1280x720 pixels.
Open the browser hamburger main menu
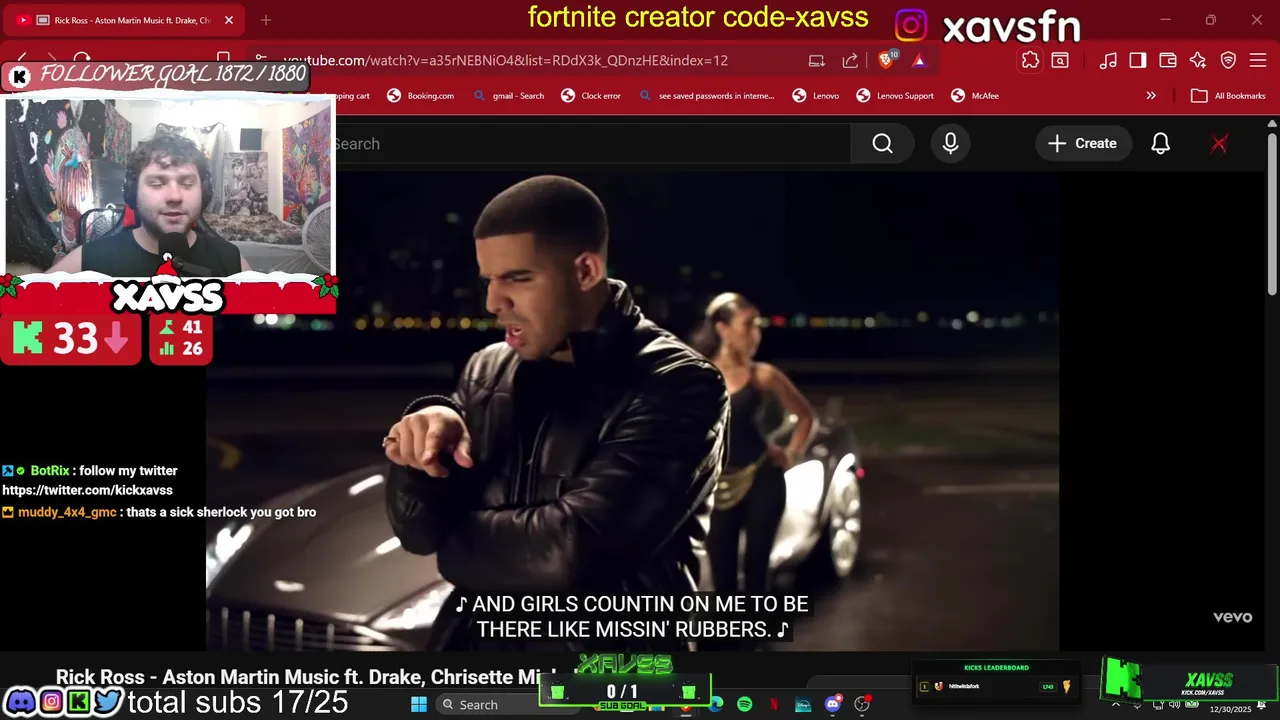coord(1258,60)
